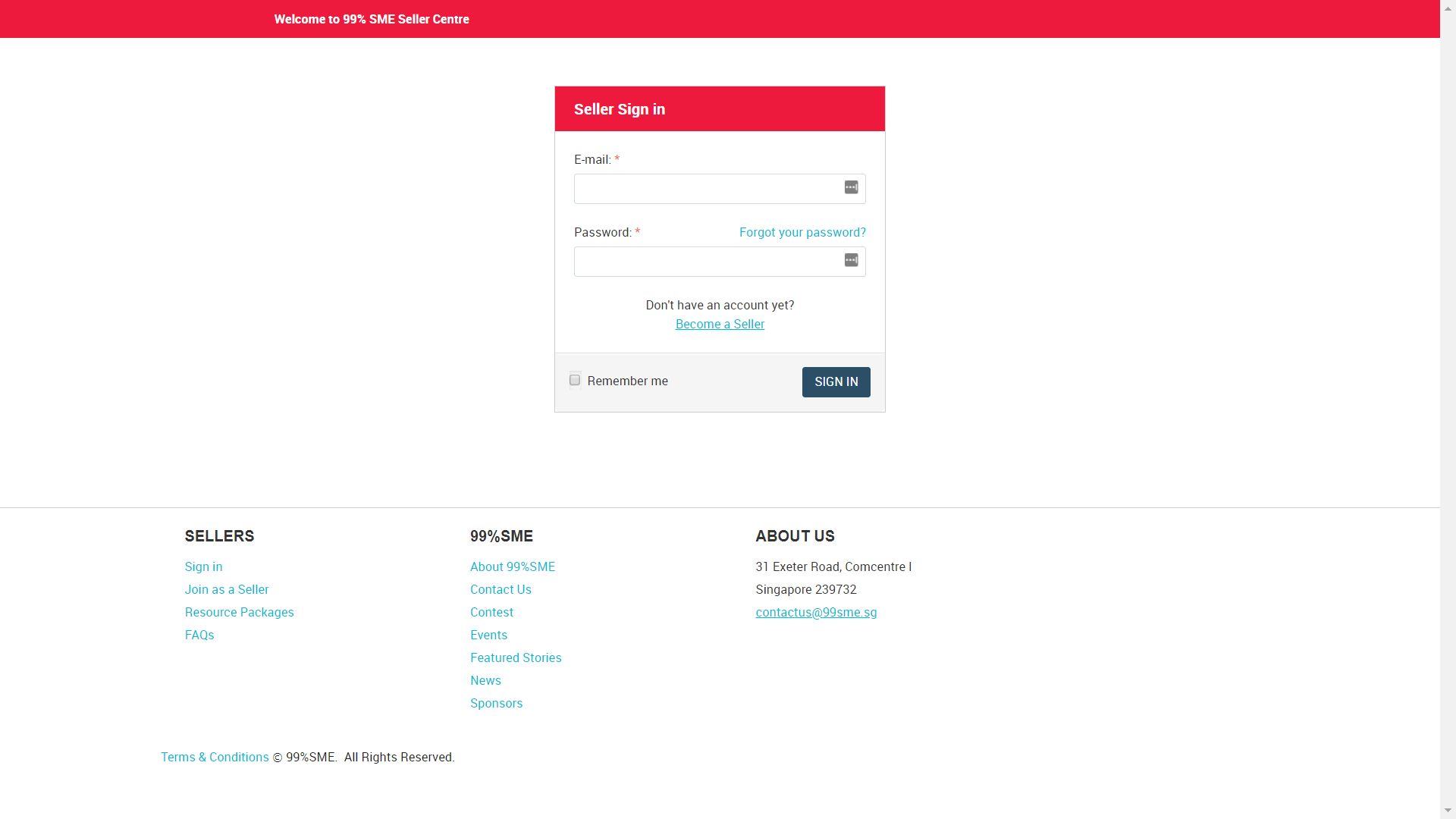Go to Contact Us page
Image resolution: width=1456 pixels, height=819 pixels.
500,589
